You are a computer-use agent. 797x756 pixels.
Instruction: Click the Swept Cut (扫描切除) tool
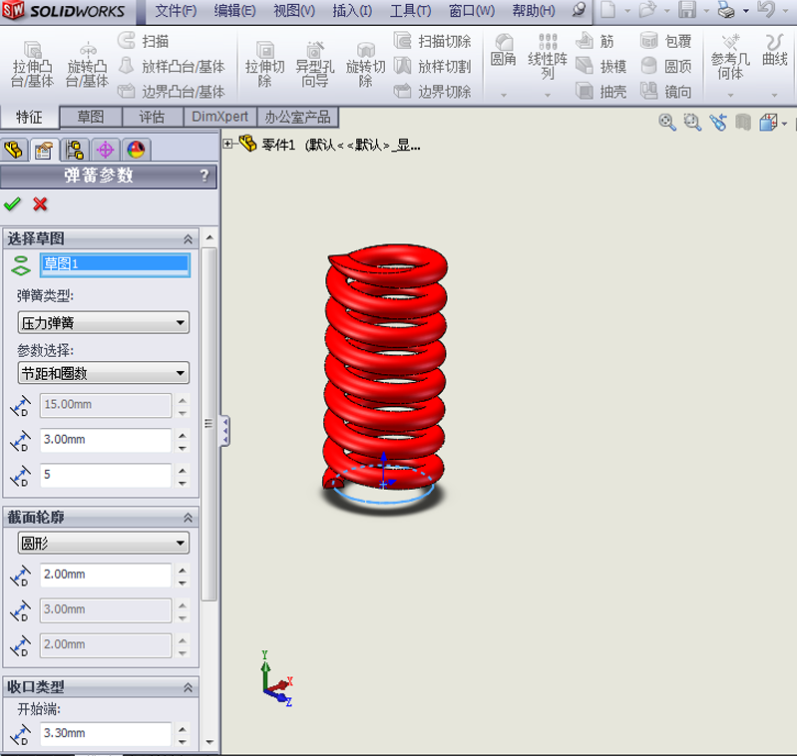point(433,41)
